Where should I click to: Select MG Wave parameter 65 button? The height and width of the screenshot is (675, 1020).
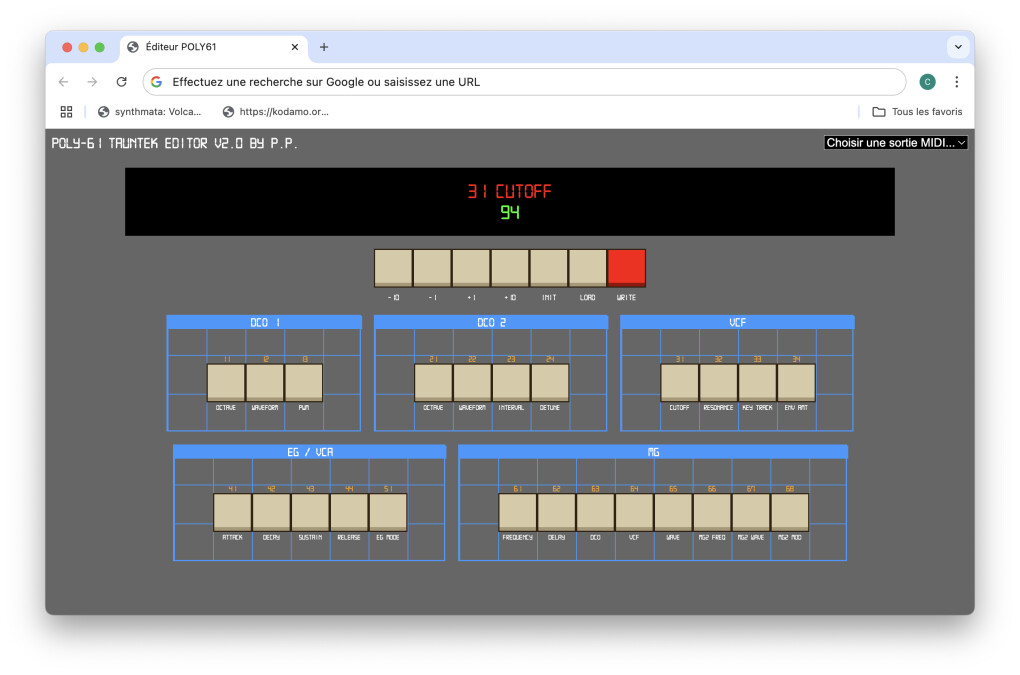pos(673,512)
